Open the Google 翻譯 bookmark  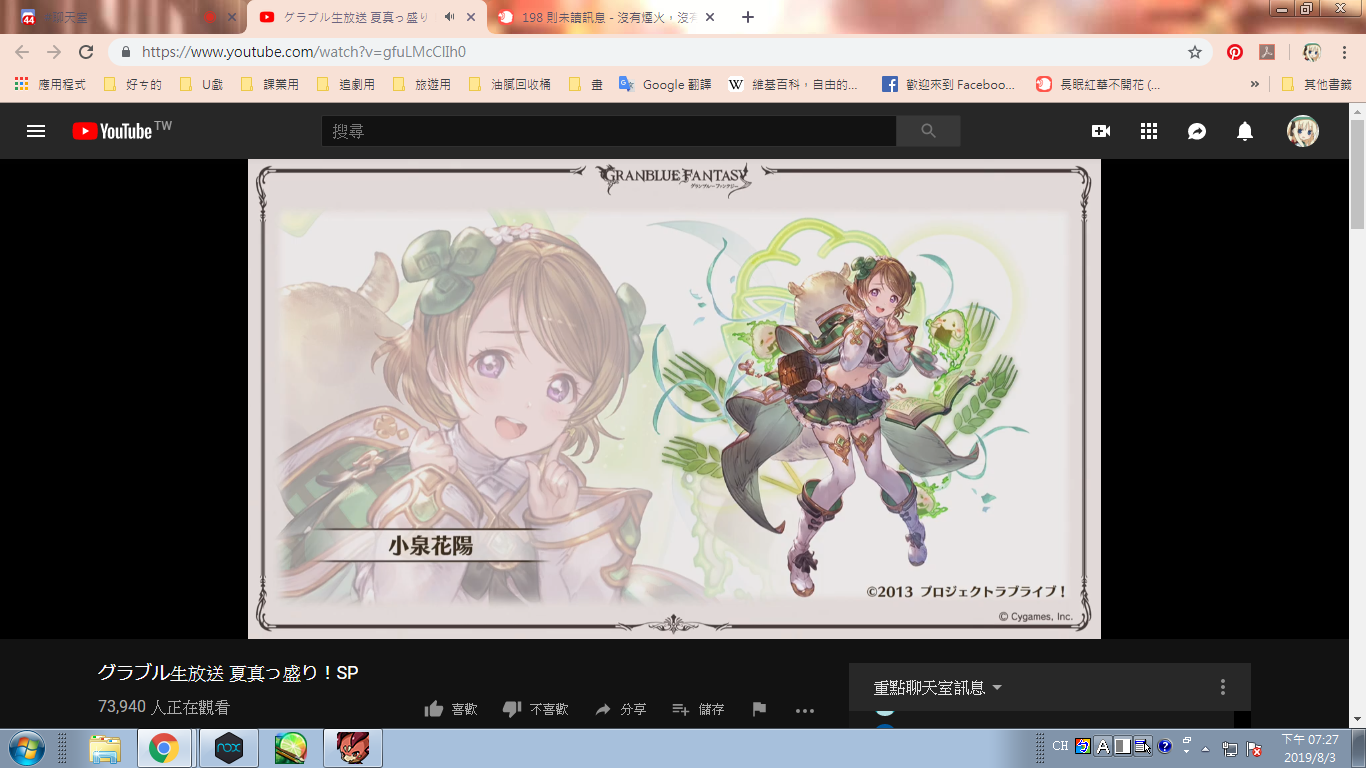click(665, 84)
